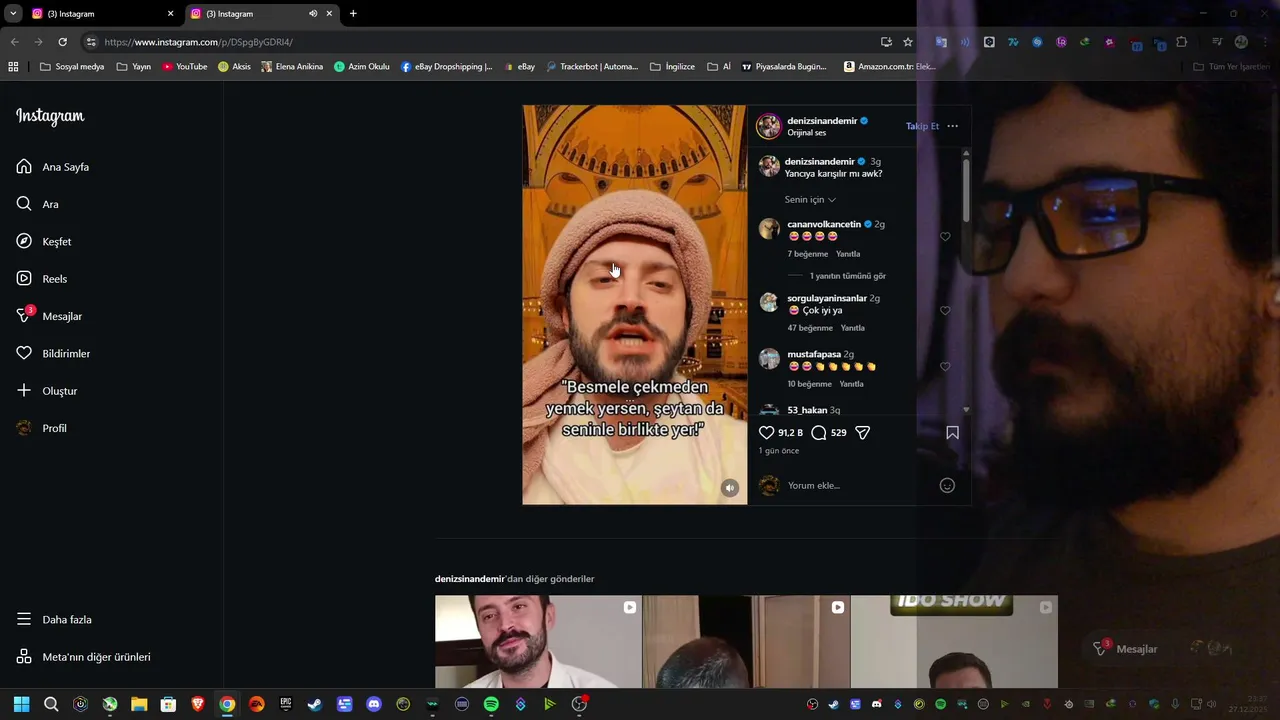This screenshot has height=720, width=1280.
Task: Like the post with the heart icon
Action: click(767, 433)
